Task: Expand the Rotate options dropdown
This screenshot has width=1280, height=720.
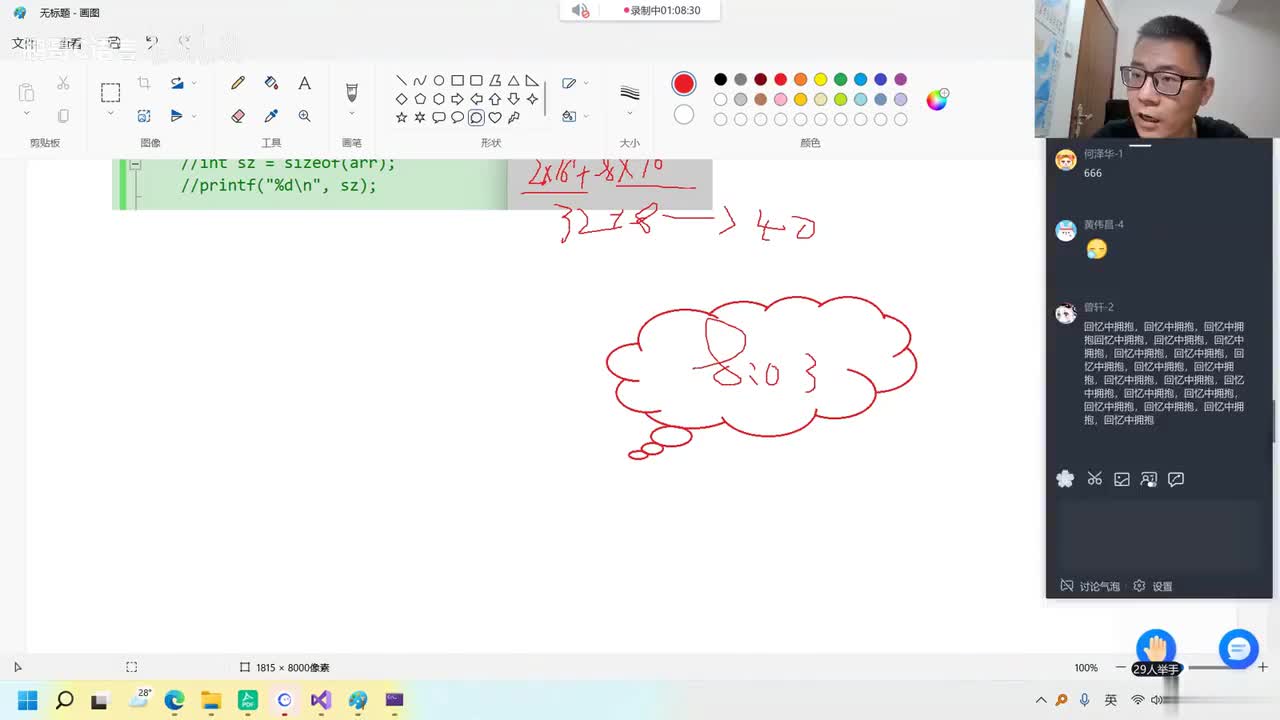Action: [x=194, y=83]
